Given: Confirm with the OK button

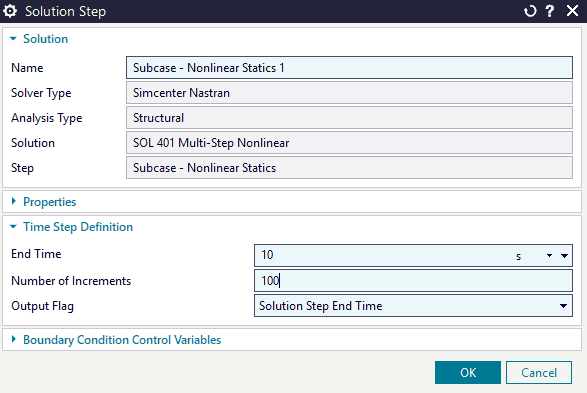Looking at the screenshot, I should 468,372.
